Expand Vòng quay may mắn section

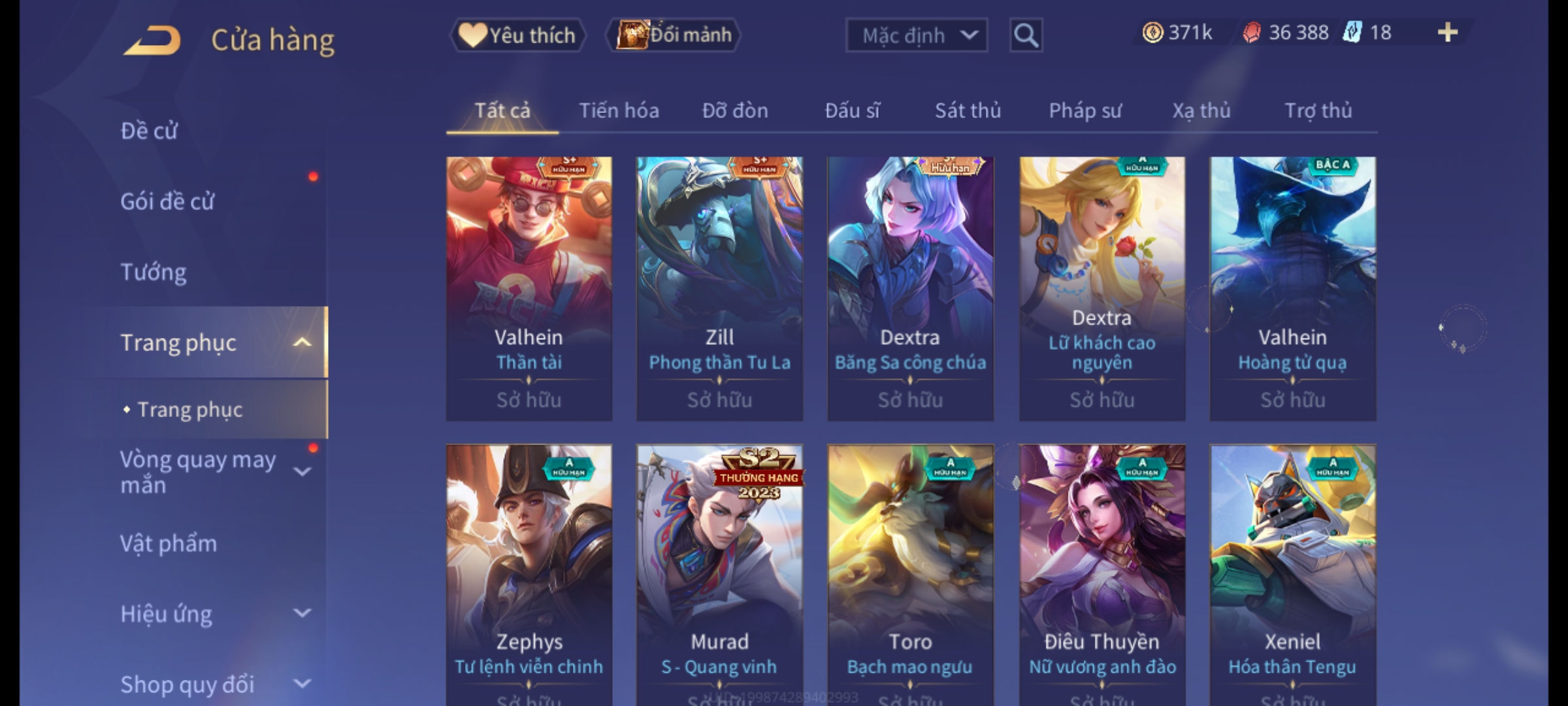click(x=302, y=471)
